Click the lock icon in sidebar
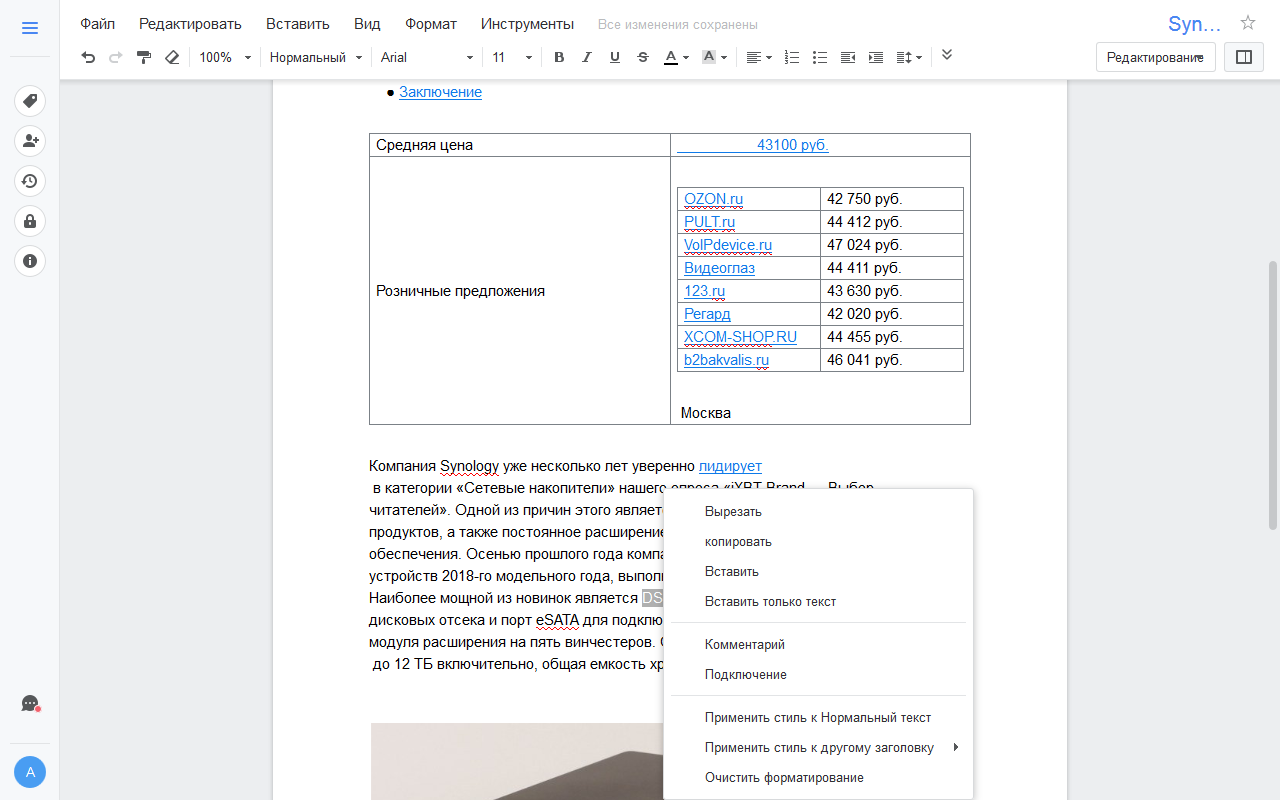 30,221
